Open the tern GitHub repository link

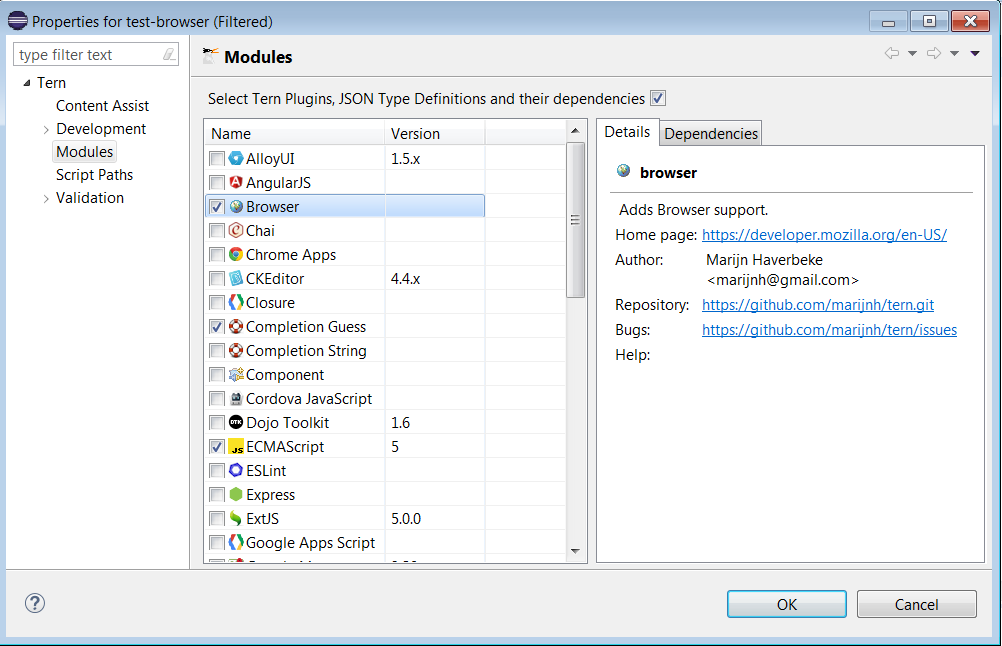[817, 305]
